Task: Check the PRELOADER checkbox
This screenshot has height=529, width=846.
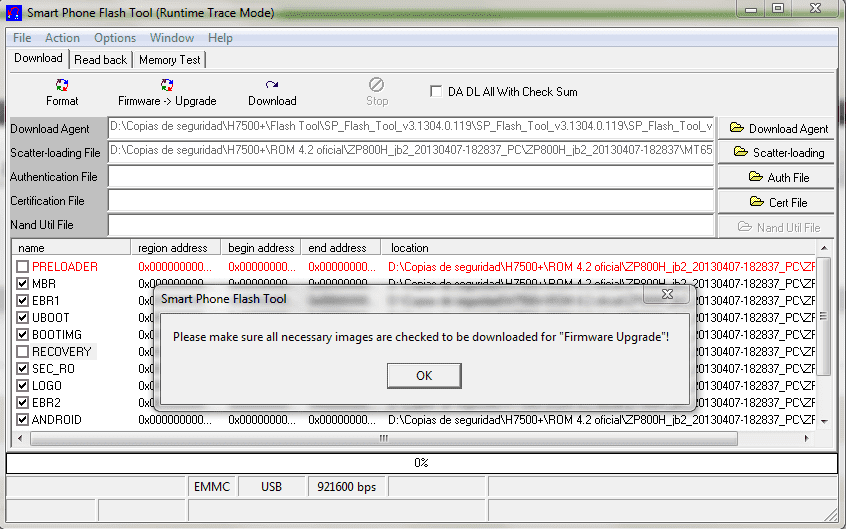Action: click(22, 267)
